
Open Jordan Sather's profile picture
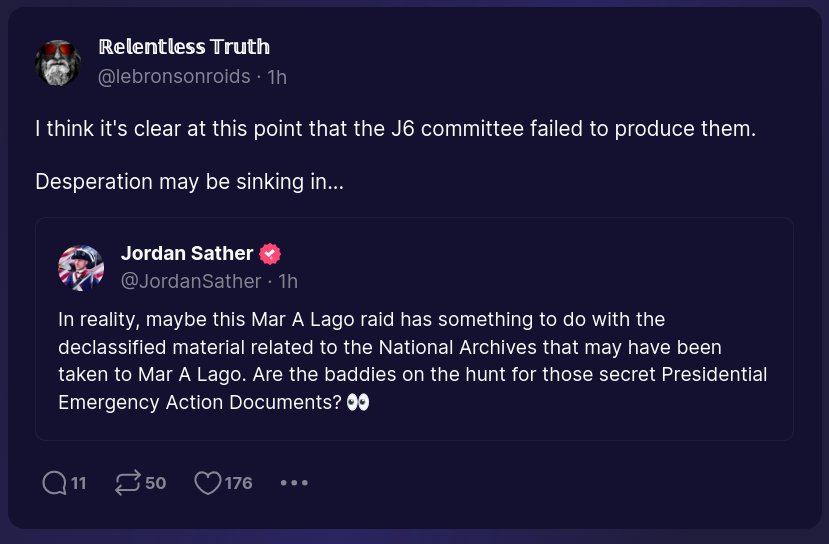tap(81, 268)
